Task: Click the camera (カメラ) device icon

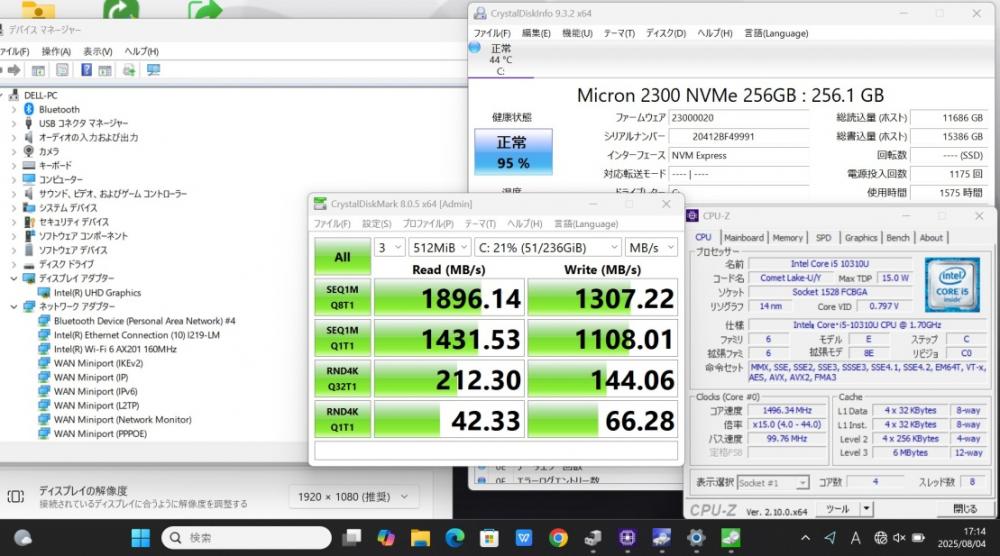Action: [x=29, y=151]
